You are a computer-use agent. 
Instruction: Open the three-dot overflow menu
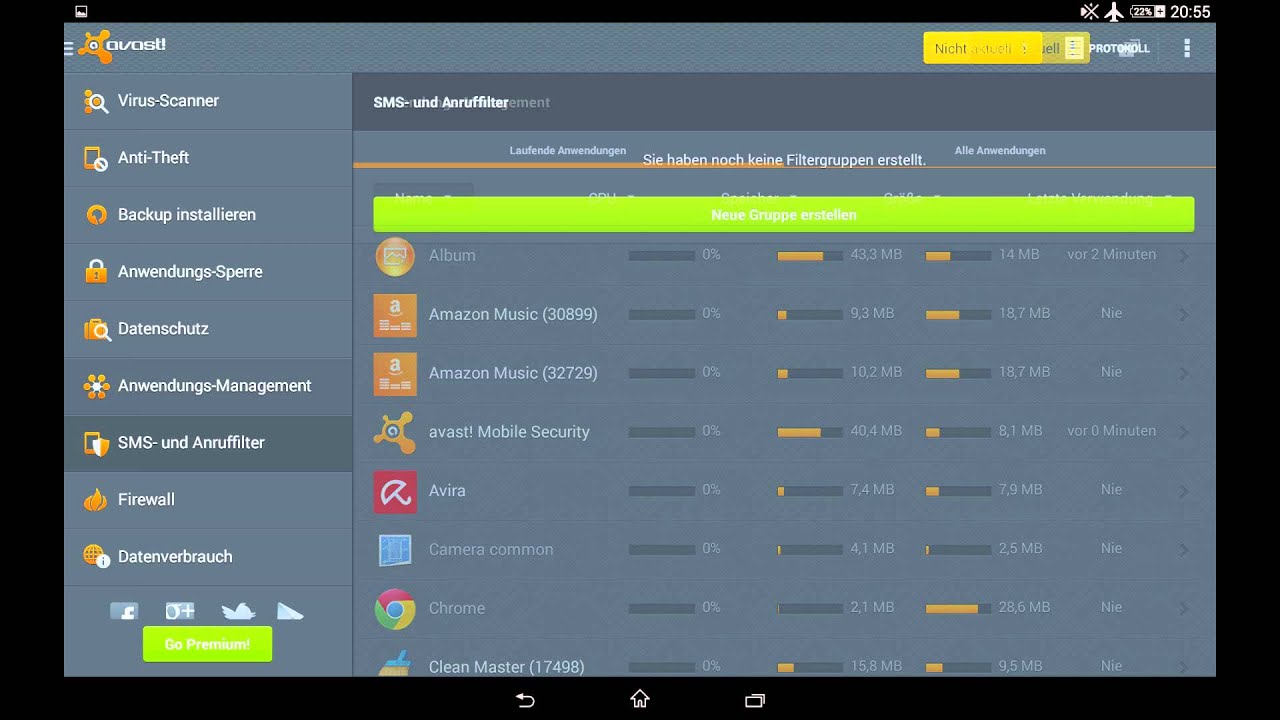(x=1187, y=48)
